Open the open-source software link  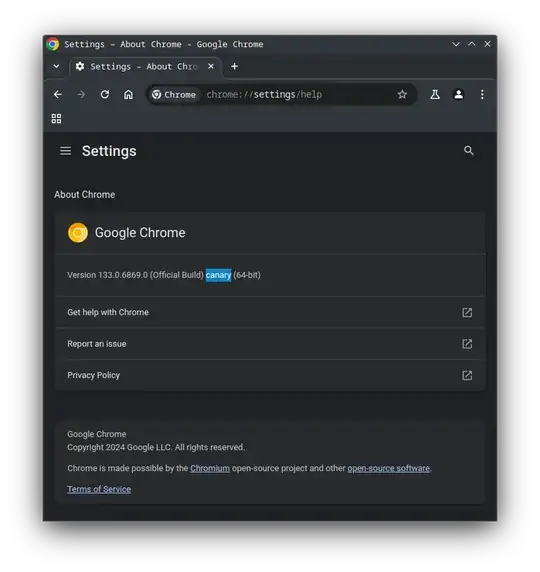tap(389, 468)
